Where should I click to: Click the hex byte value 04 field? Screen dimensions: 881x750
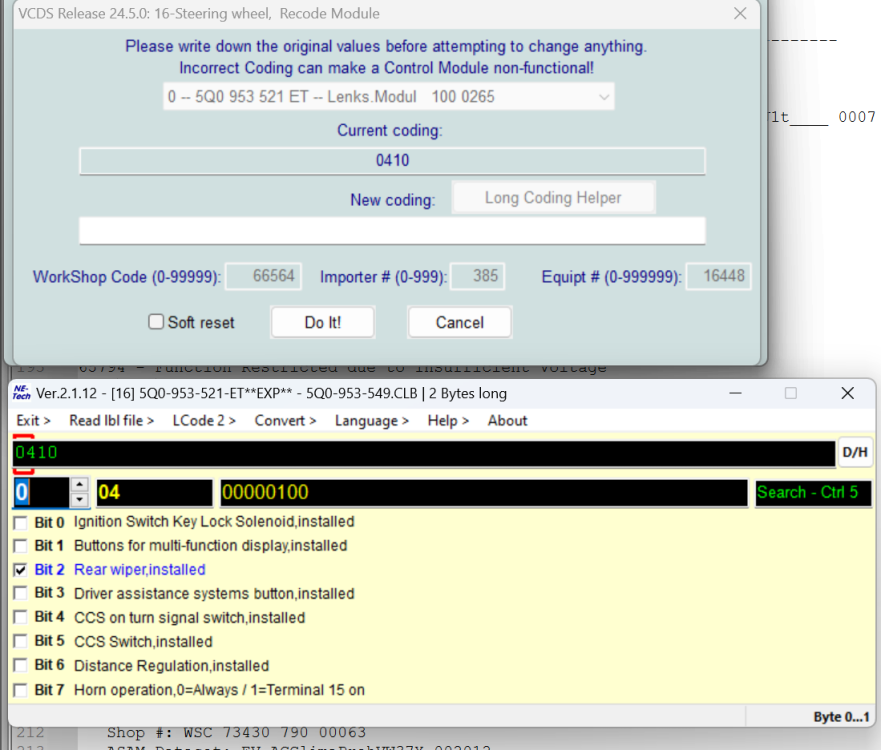click(155, 493)
